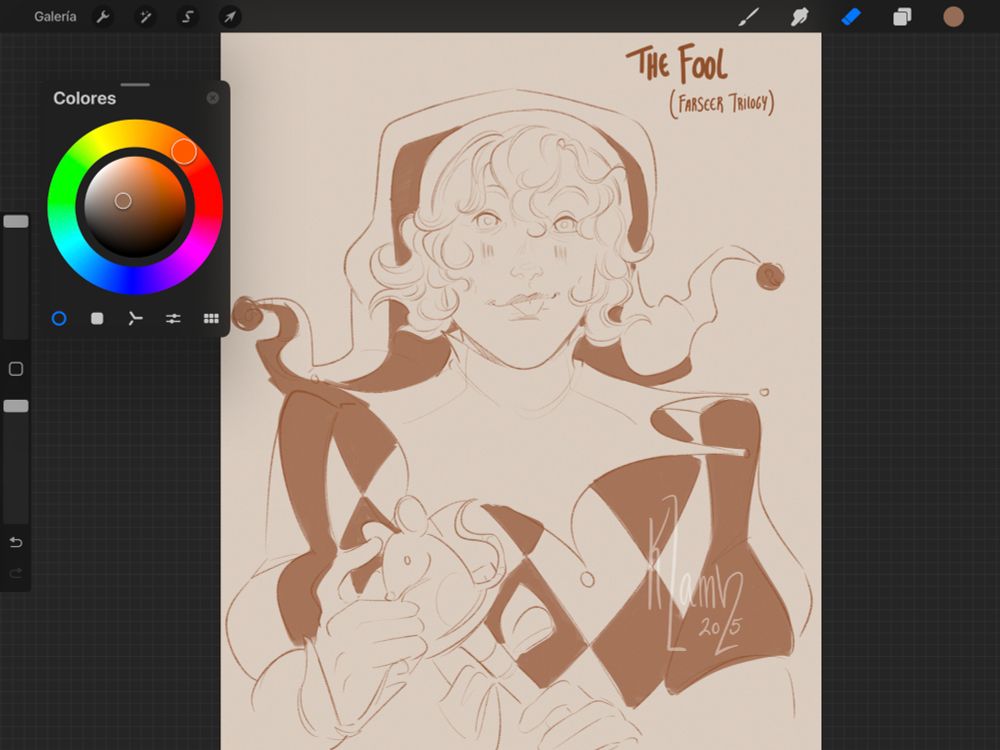Switch to the Palettes grid tab
Viewport: 1000px width, 750px height.
click(211, 318)
